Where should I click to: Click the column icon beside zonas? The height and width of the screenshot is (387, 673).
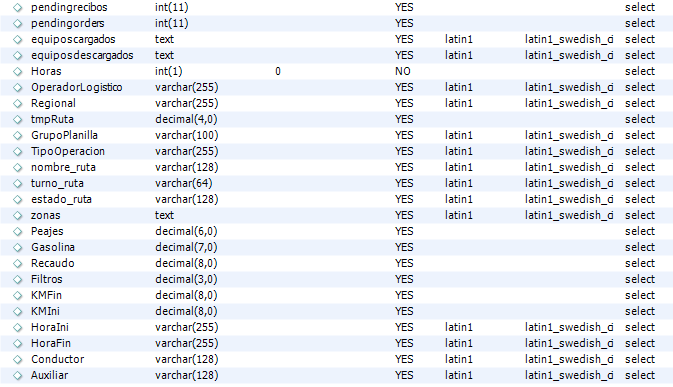pos(18,216)
